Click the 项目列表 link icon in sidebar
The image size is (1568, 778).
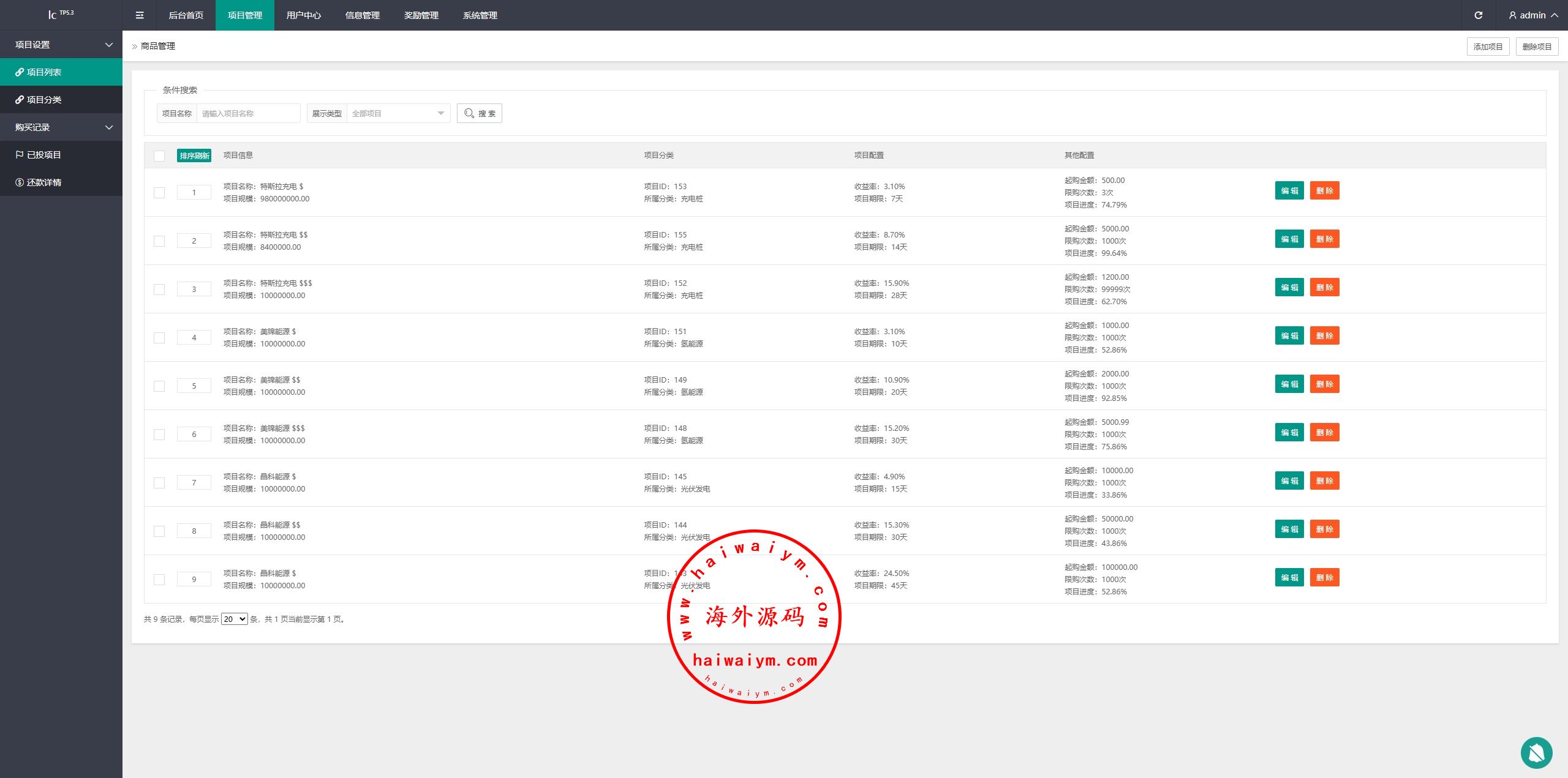tap(20, 72)
